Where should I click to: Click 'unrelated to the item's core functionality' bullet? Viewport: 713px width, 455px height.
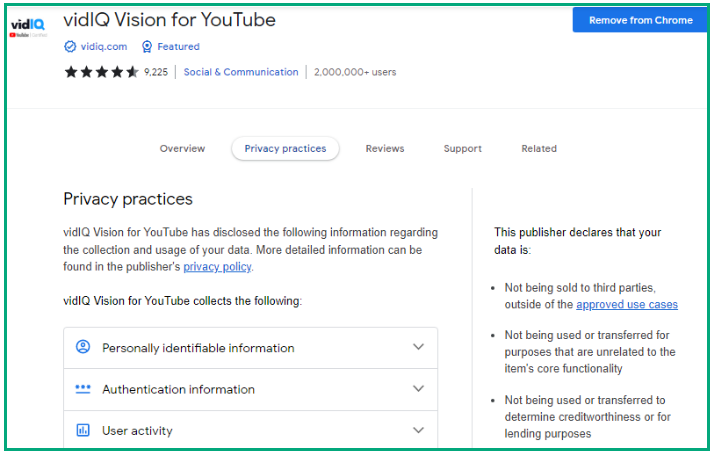coord(590,352)
